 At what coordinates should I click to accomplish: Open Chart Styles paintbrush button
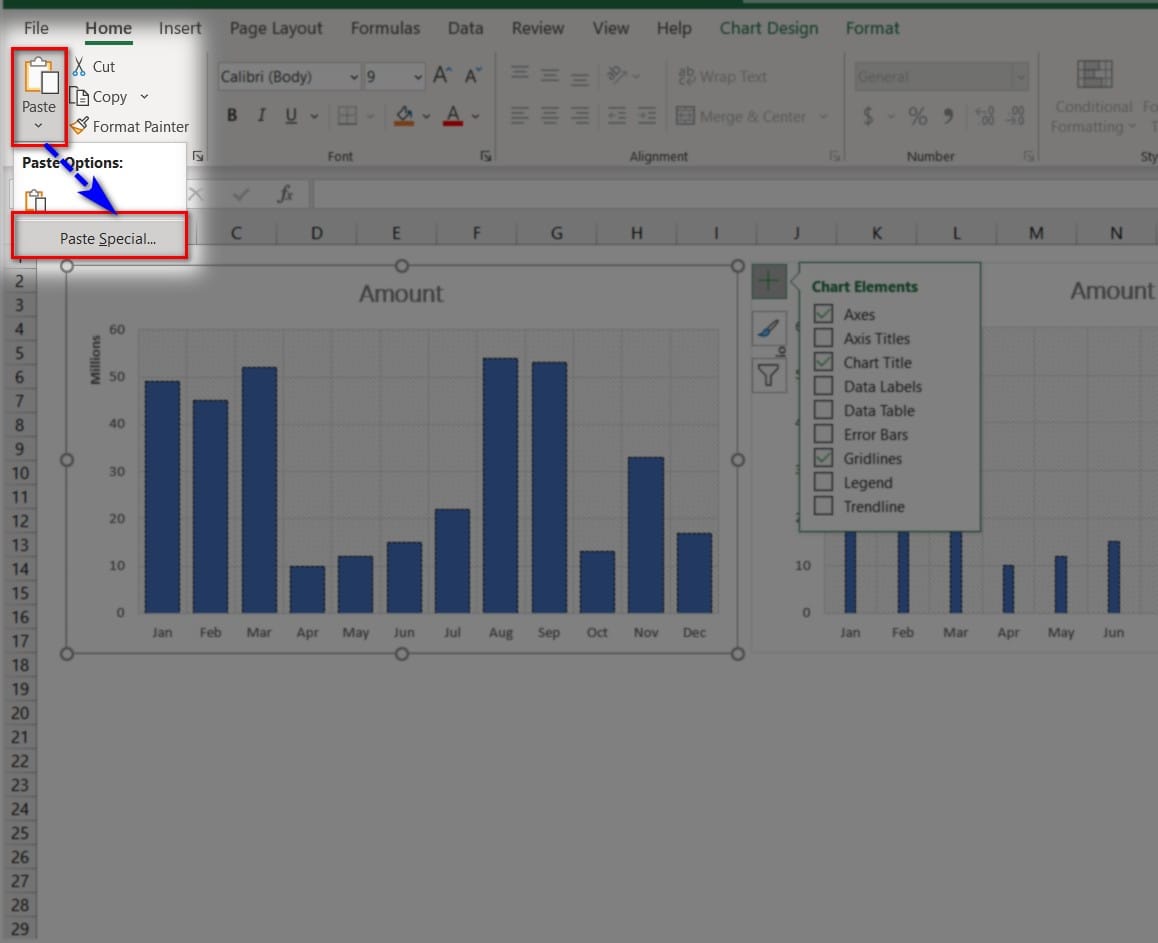coord(768,328)
